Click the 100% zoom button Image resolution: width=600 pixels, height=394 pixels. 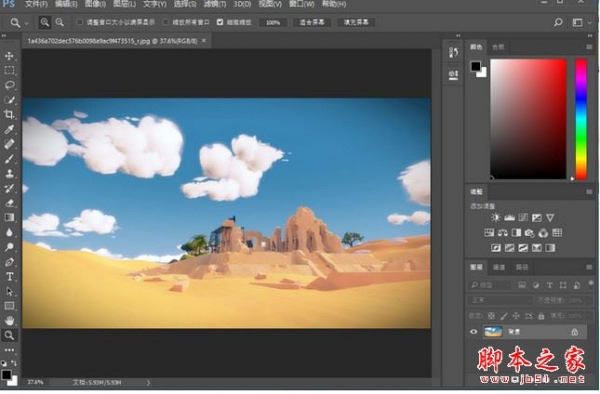[x=273, y=23]
